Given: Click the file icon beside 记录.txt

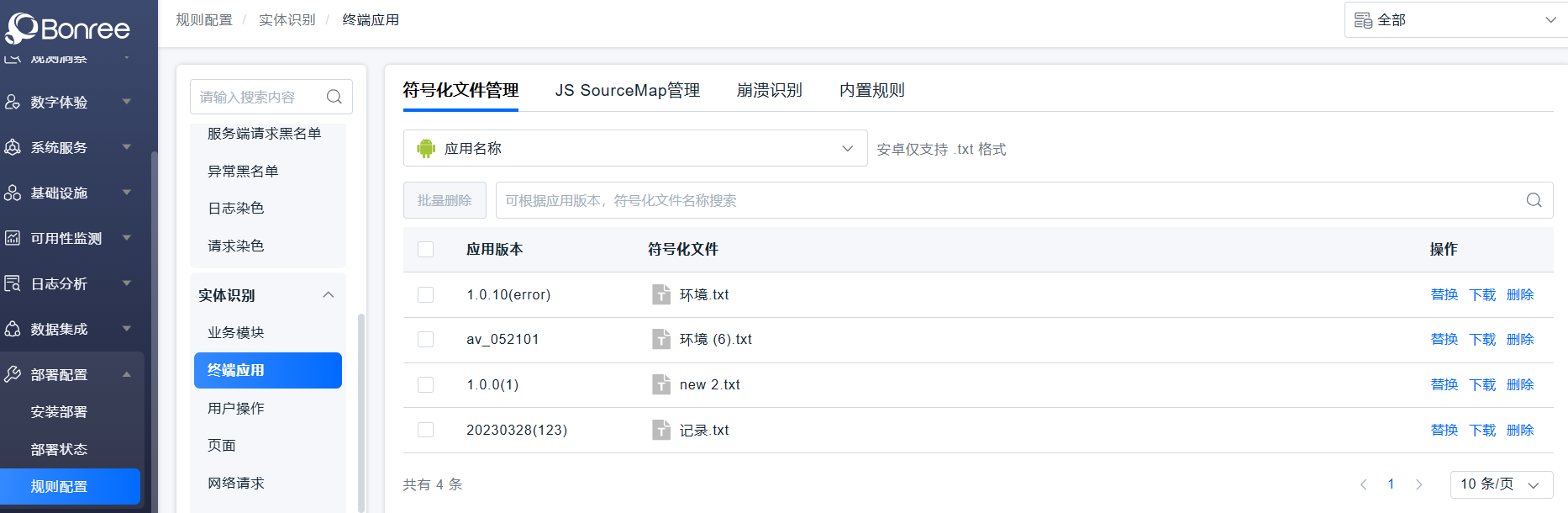Looking at the screenshot, I should coord(661,430).
